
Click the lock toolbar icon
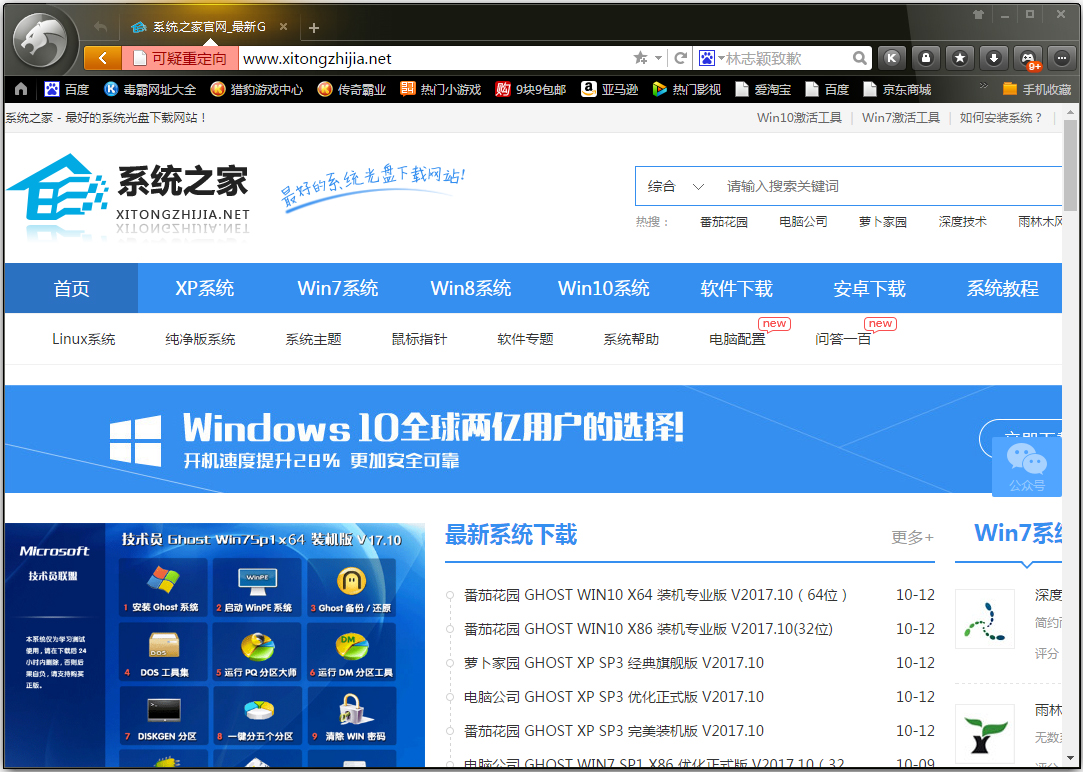pos(926,59)
